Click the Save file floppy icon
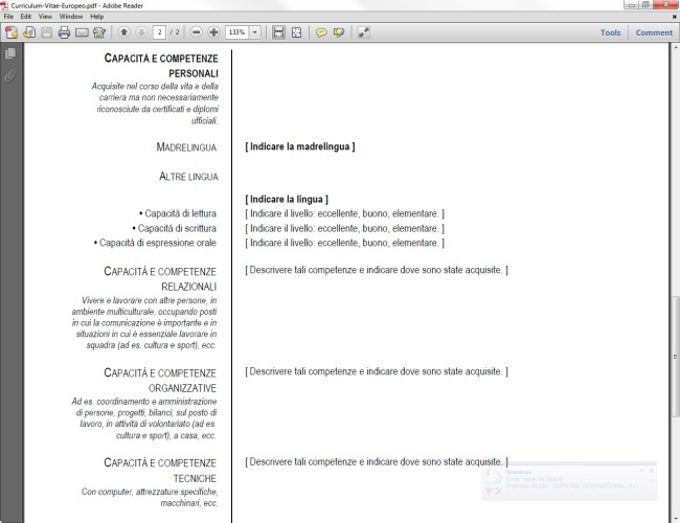 46,33
